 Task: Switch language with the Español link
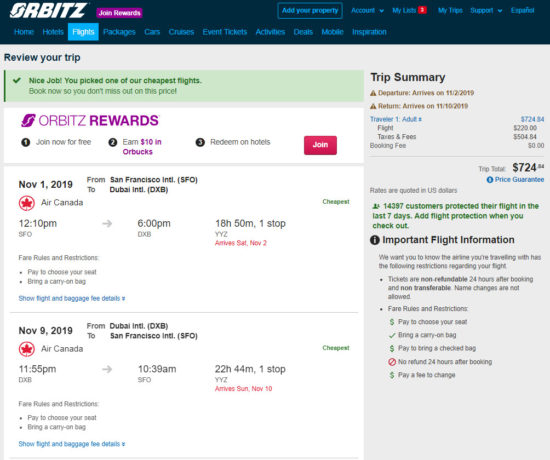coord(522,11)
